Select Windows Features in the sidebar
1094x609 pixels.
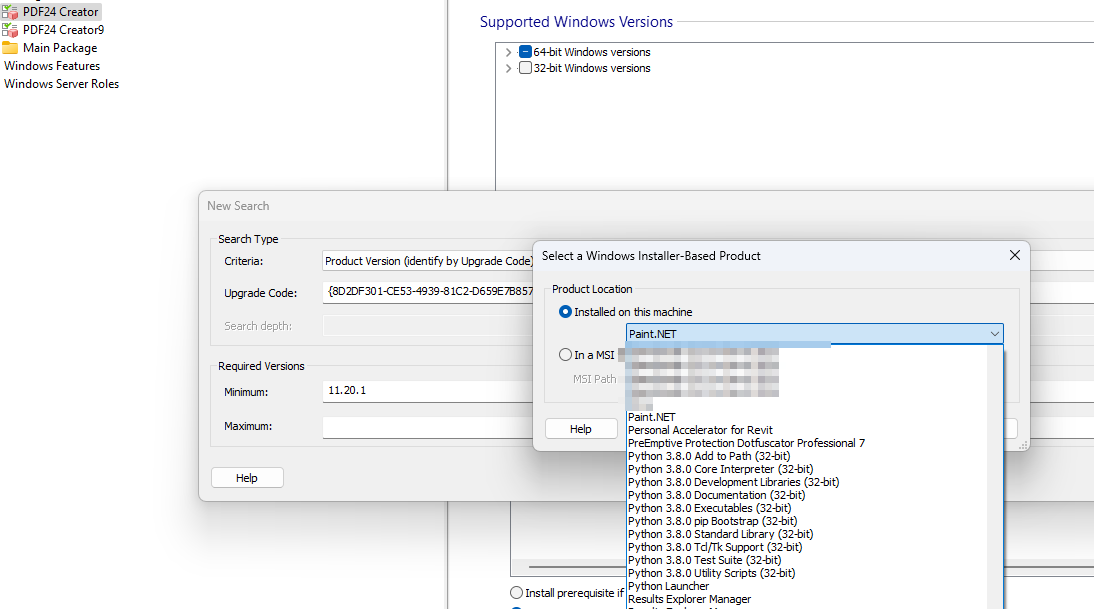51,65
